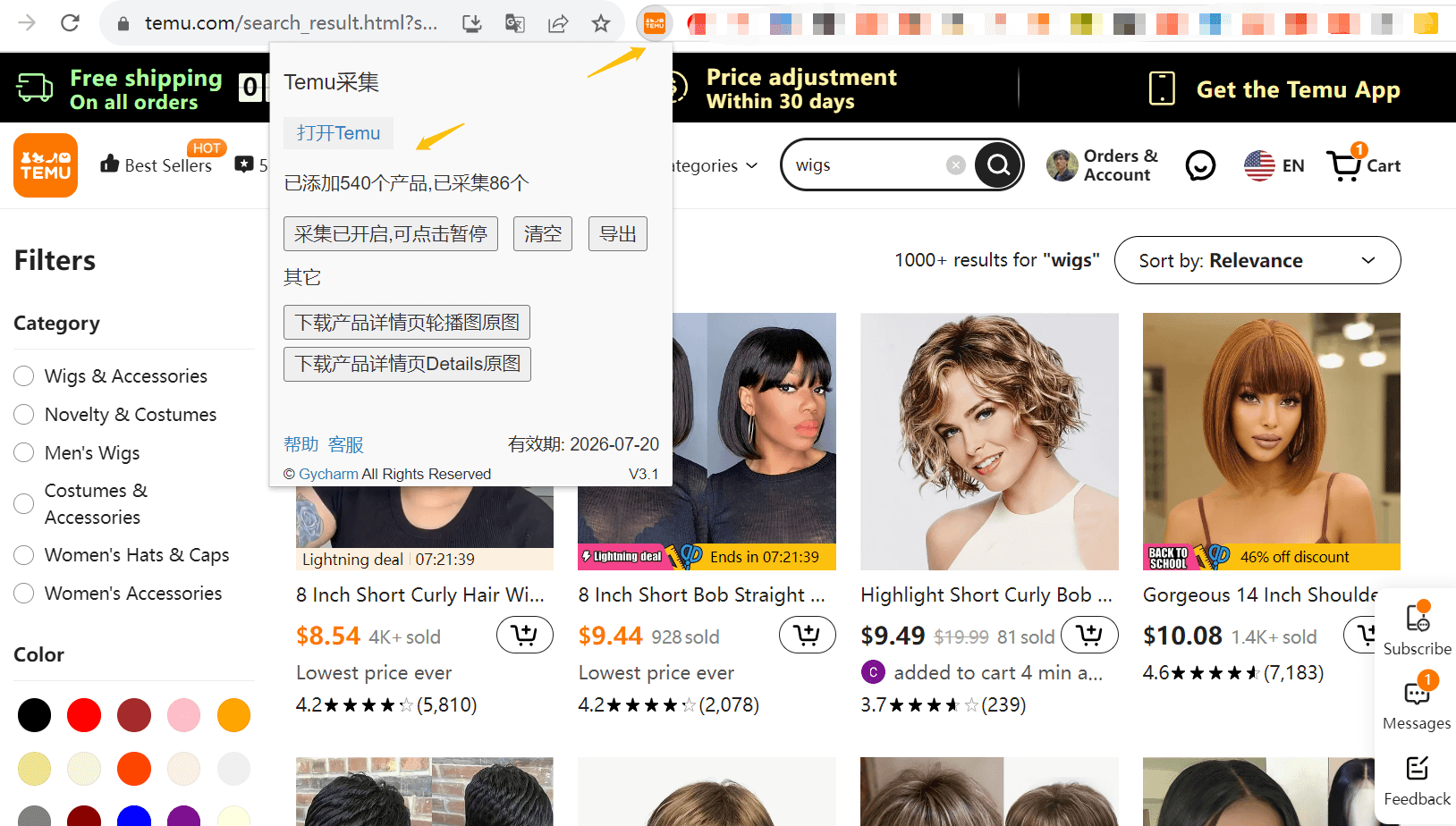Install app icon in address bar

coord(472,23)
